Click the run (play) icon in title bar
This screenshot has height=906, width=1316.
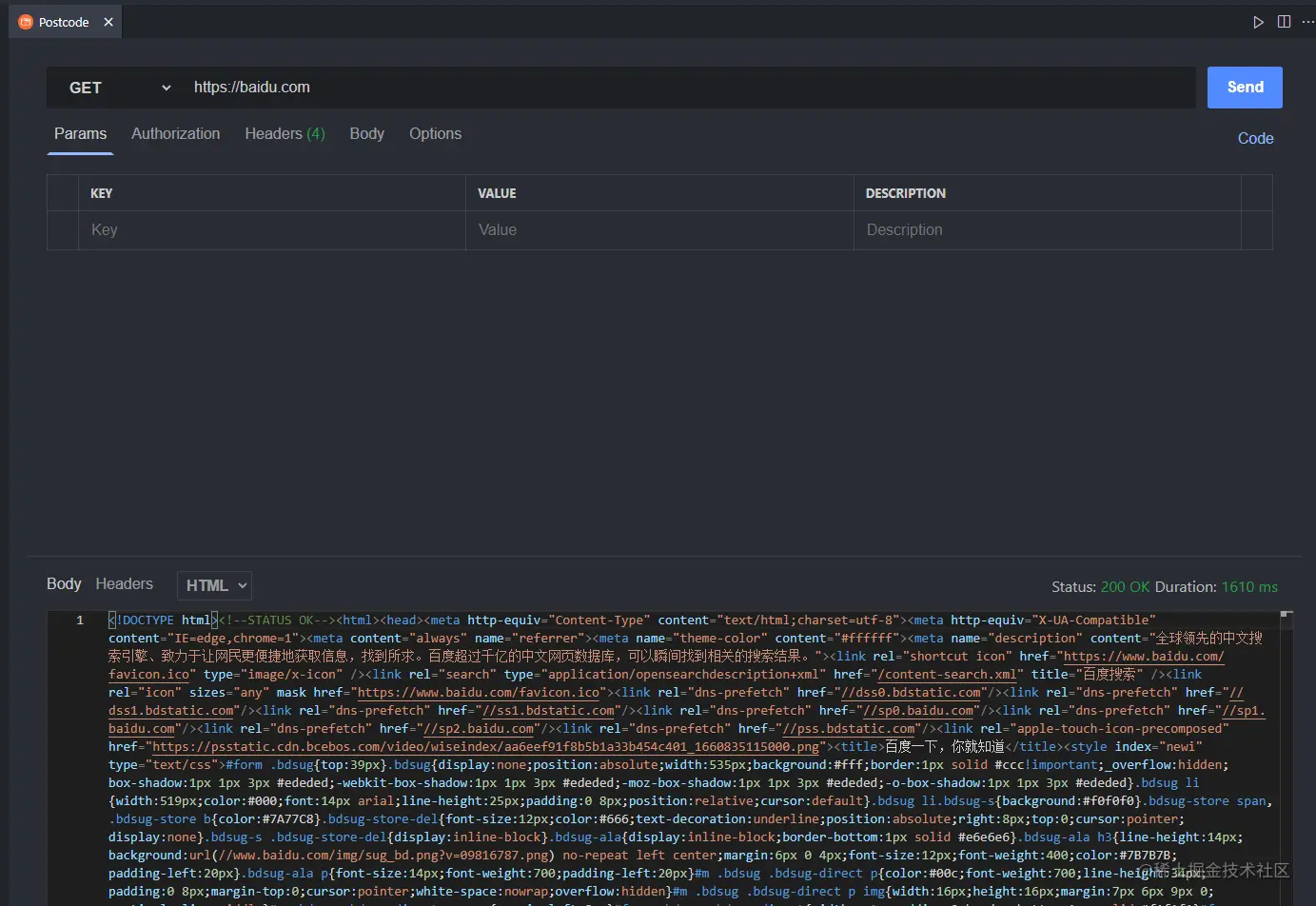(x=1258, y=22)
